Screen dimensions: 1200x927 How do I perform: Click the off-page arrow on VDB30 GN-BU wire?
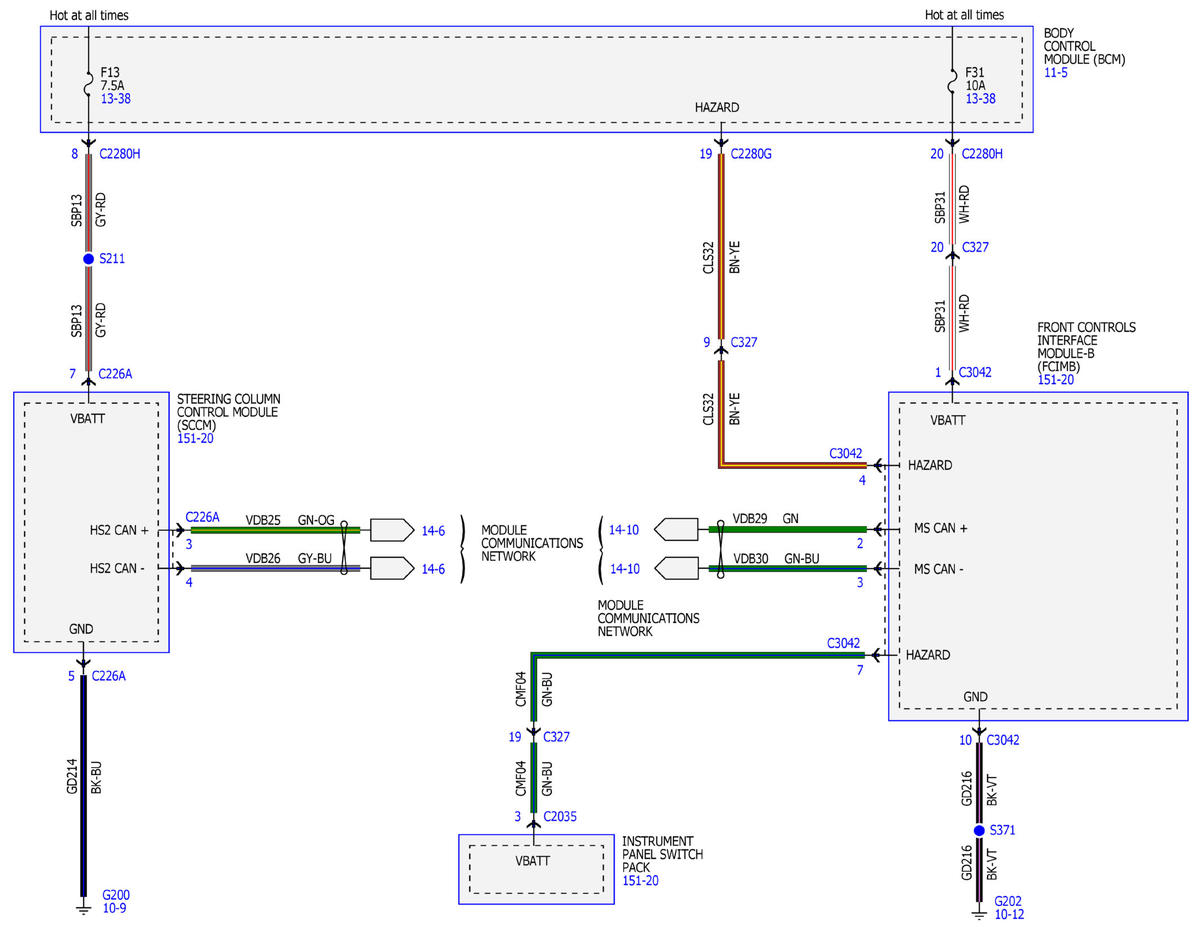tap(677, 568)
